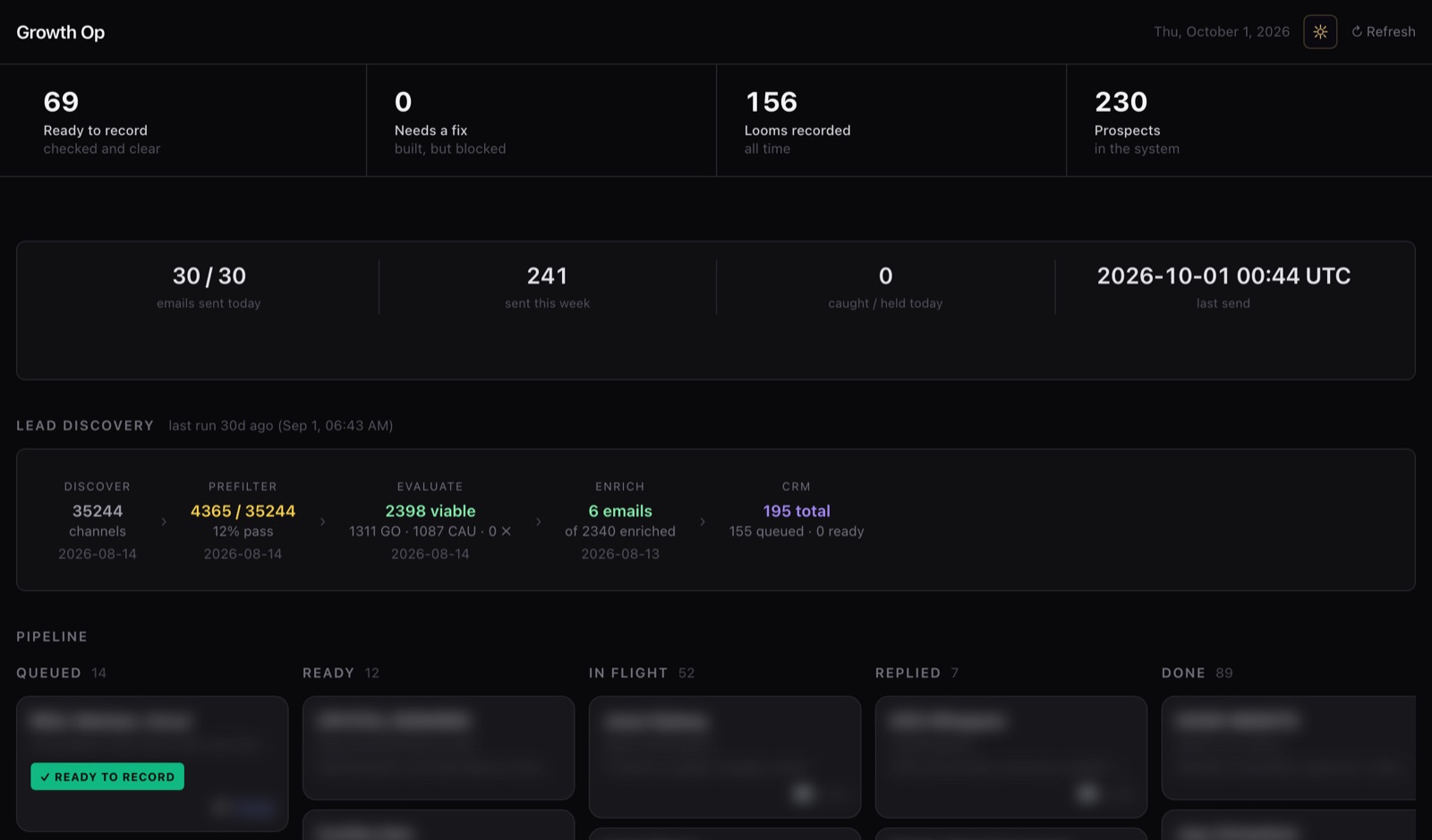Screen dimensions: 1432x840
Task: Click the chevron between Prefilter and Evaluate
Action: (323, 521)
